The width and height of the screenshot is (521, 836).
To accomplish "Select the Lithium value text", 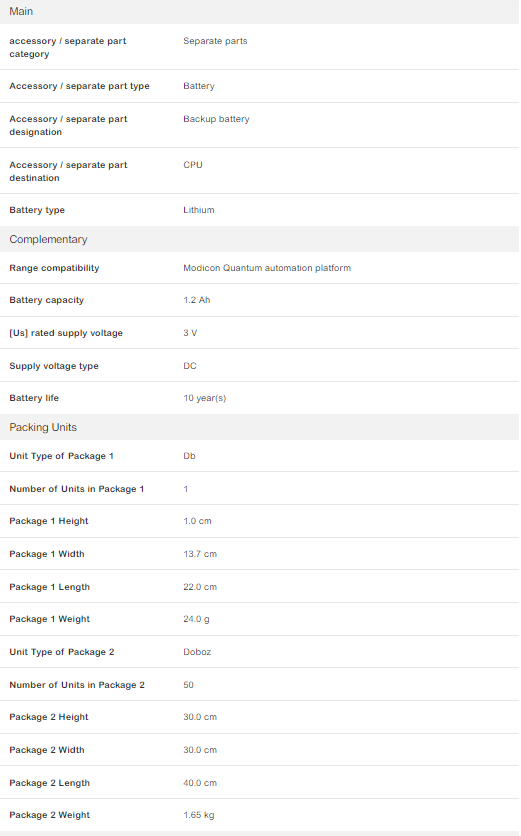I will pyautogui.click(x=198, y=210).
